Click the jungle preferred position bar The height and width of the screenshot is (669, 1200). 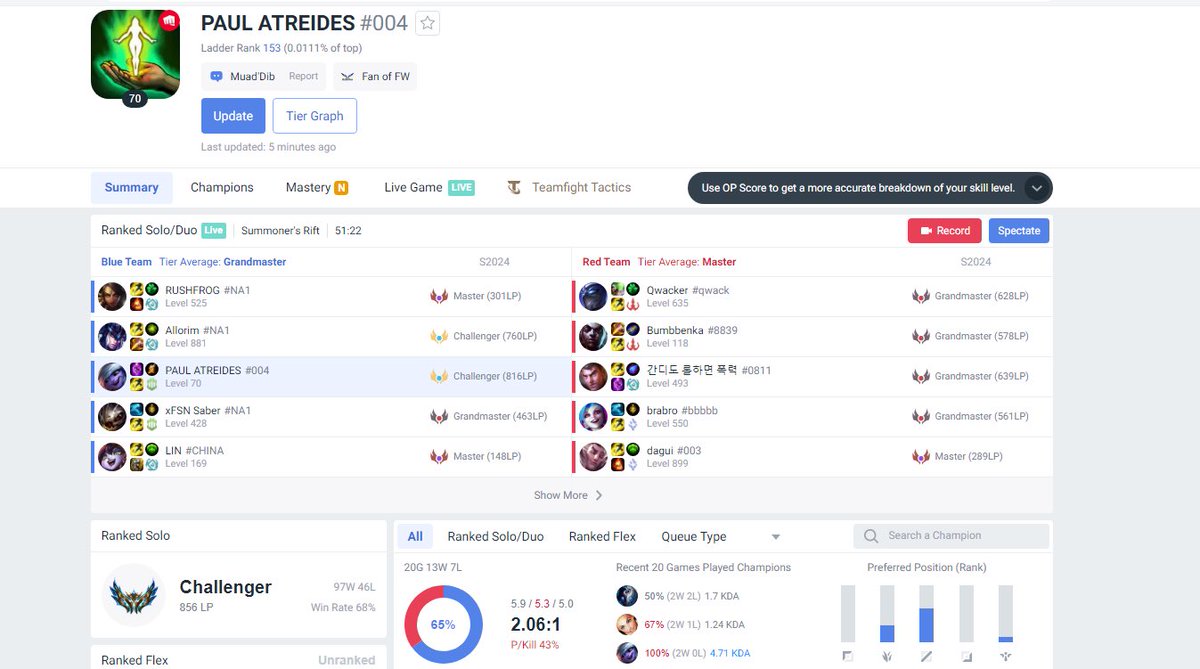click(887, 614)
